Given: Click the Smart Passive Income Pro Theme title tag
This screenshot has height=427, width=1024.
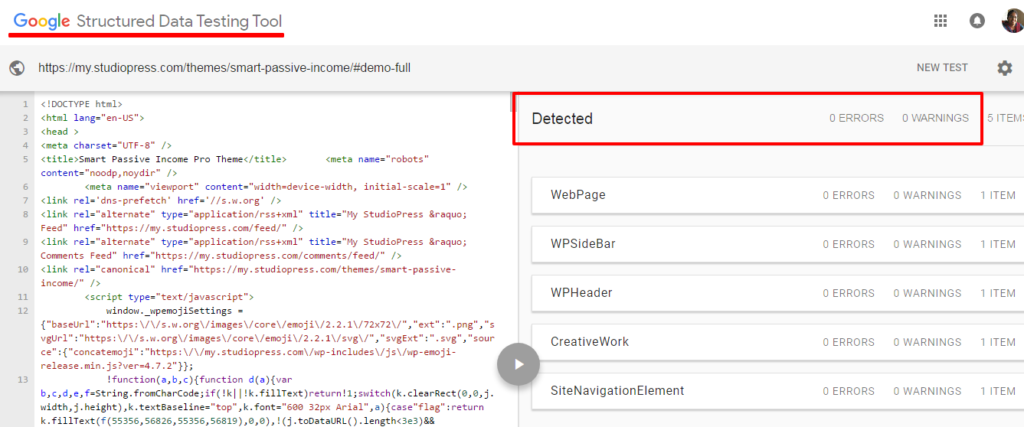Looking at the screenshot, I should (x=163, y=159).
